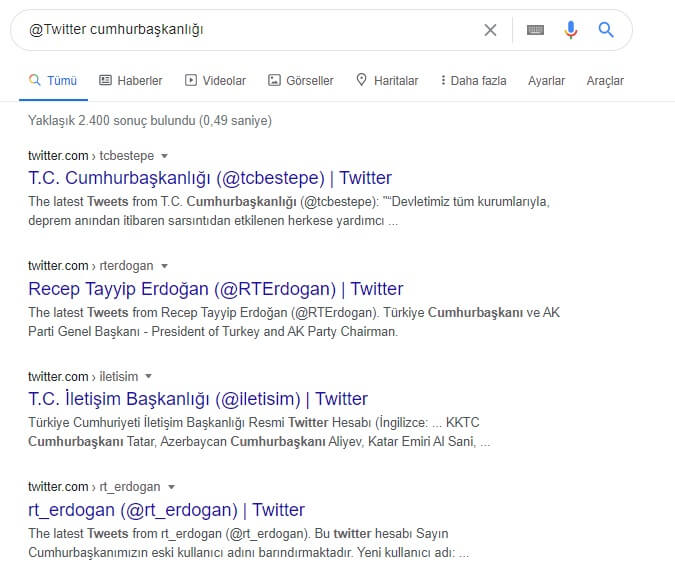Click inside the search query text field

point(250,30)
